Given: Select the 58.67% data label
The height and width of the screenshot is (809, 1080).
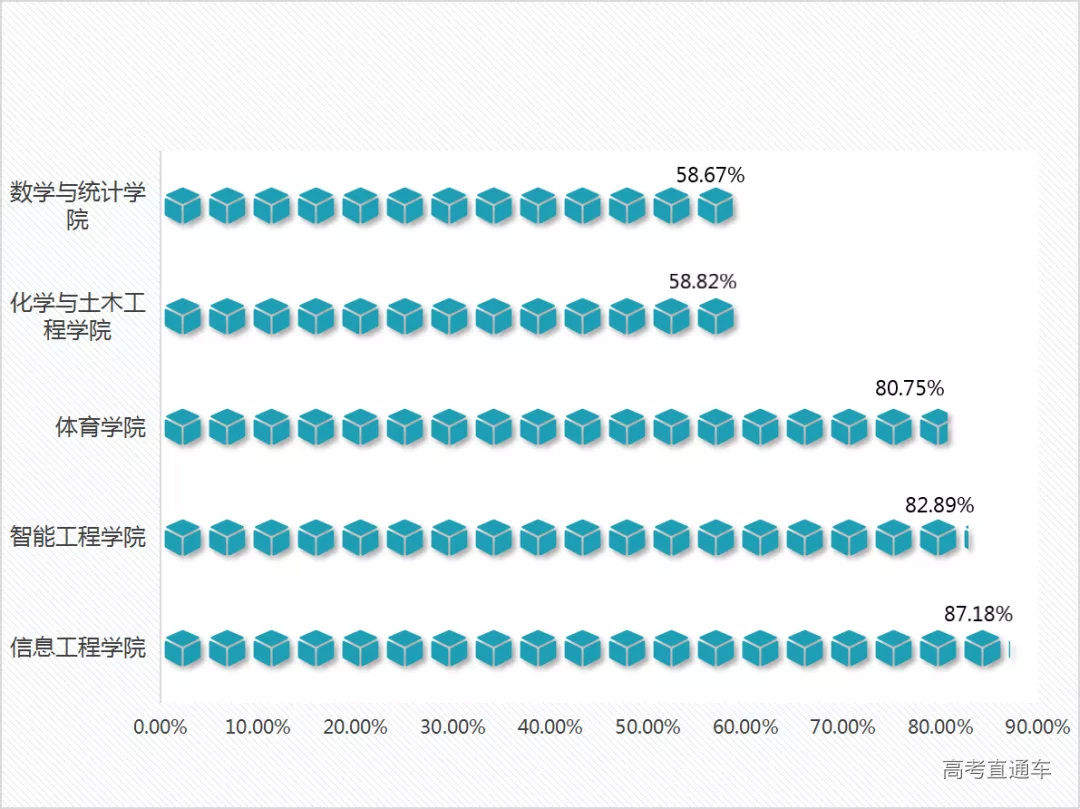Looking at the screenshot, I should pyautogui.click(x=710, y=175).
